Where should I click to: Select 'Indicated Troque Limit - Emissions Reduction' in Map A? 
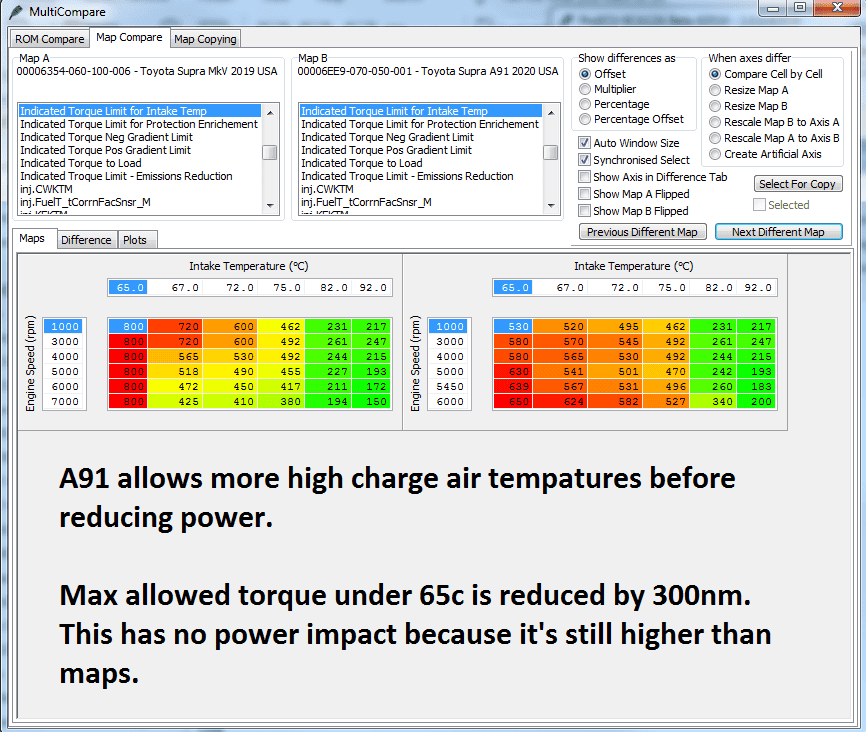(140, 176)
